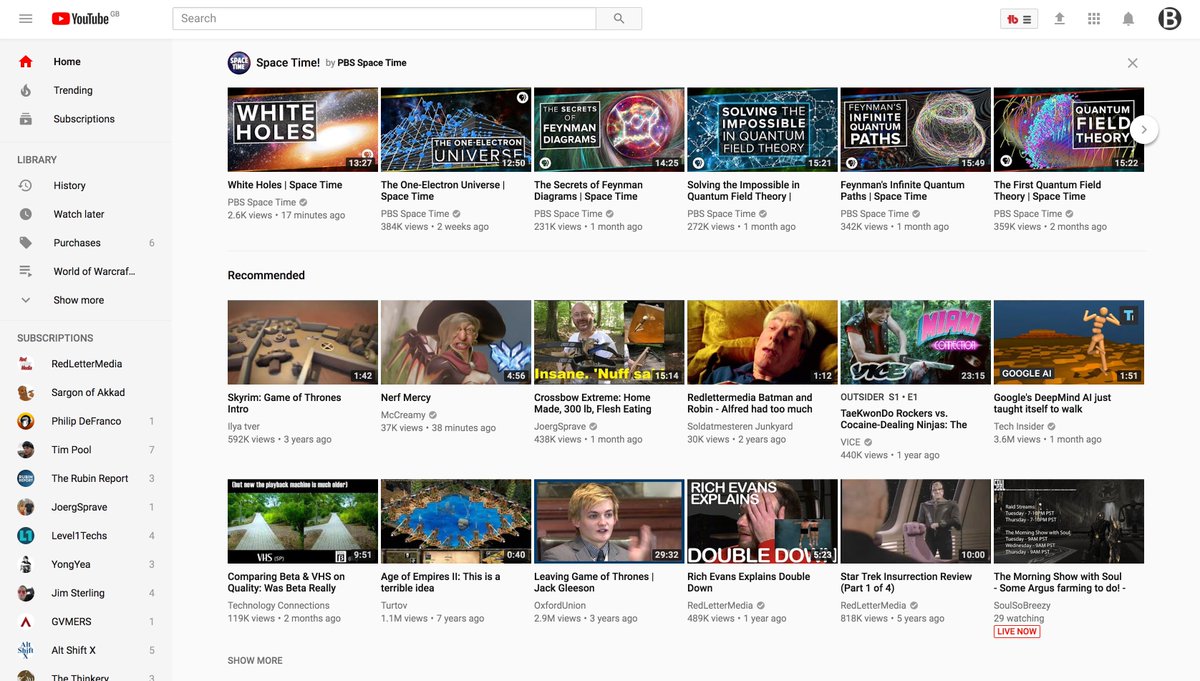
Task: Open the White Holes thumbnail
Action: pos(303,130)
